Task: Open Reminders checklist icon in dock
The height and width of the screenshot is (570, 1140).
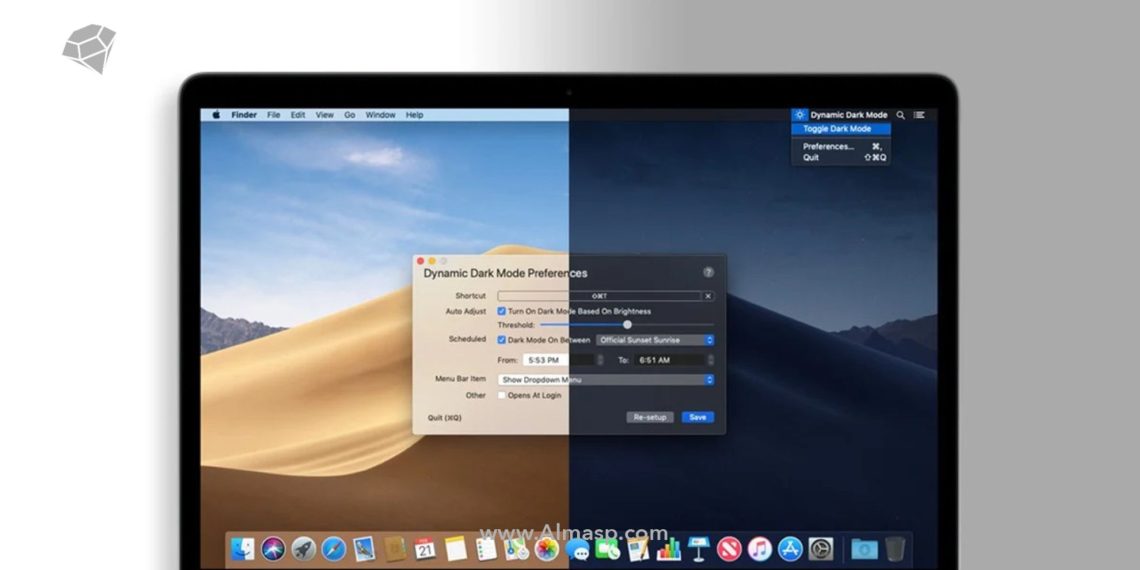Action: pyautogui.click(x=486, y=549)
